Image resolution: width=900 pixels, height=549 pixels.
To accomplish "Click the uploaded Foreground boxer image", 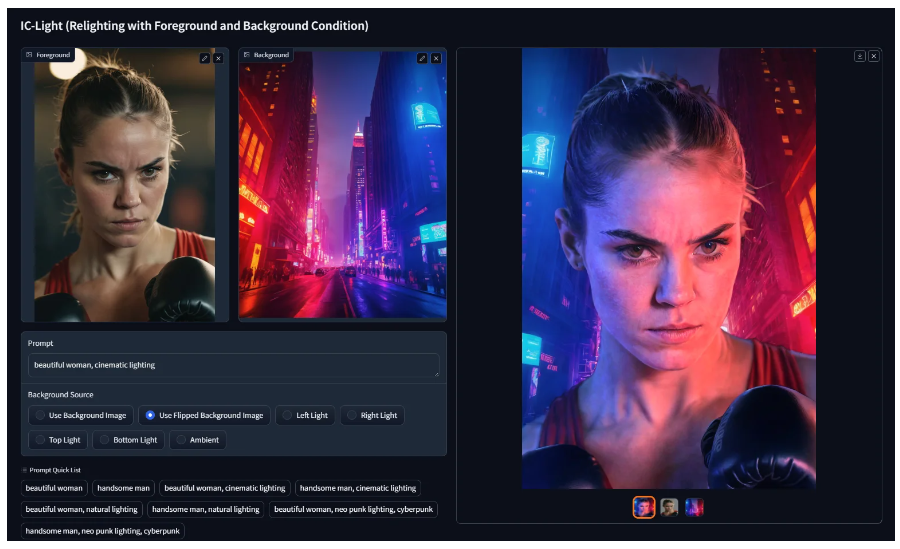I will pyautogui.click(x=125, y=185).
